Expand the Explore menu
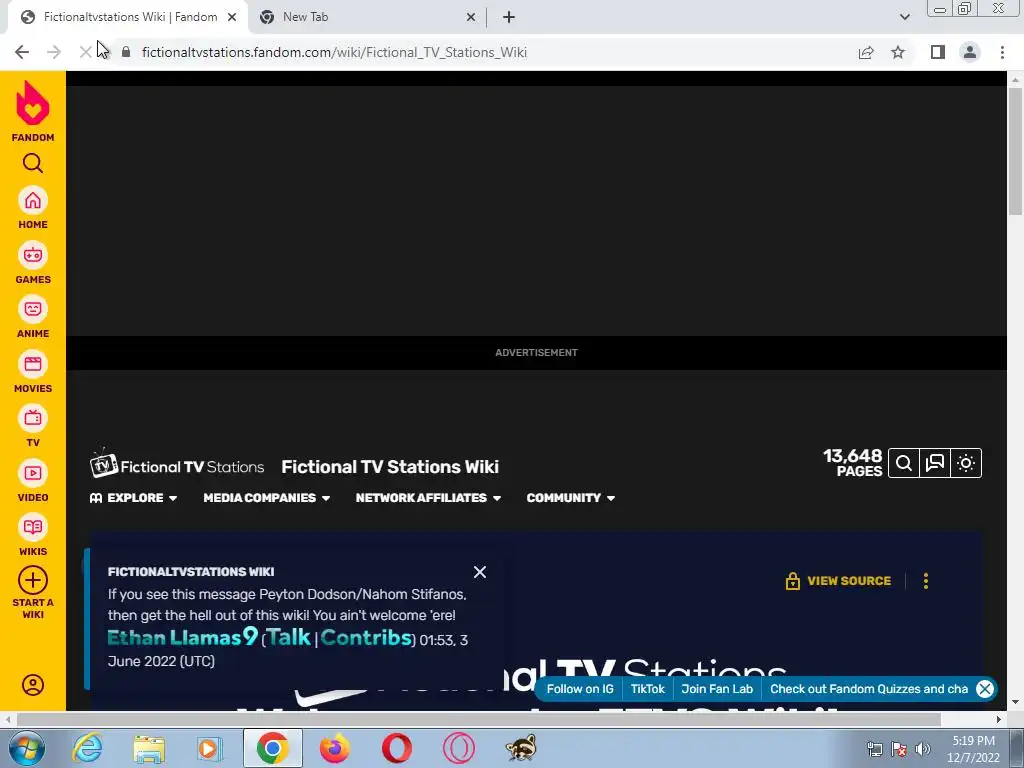The height and width of the screenshot is (768, 1024). click(x=133, y=498)
